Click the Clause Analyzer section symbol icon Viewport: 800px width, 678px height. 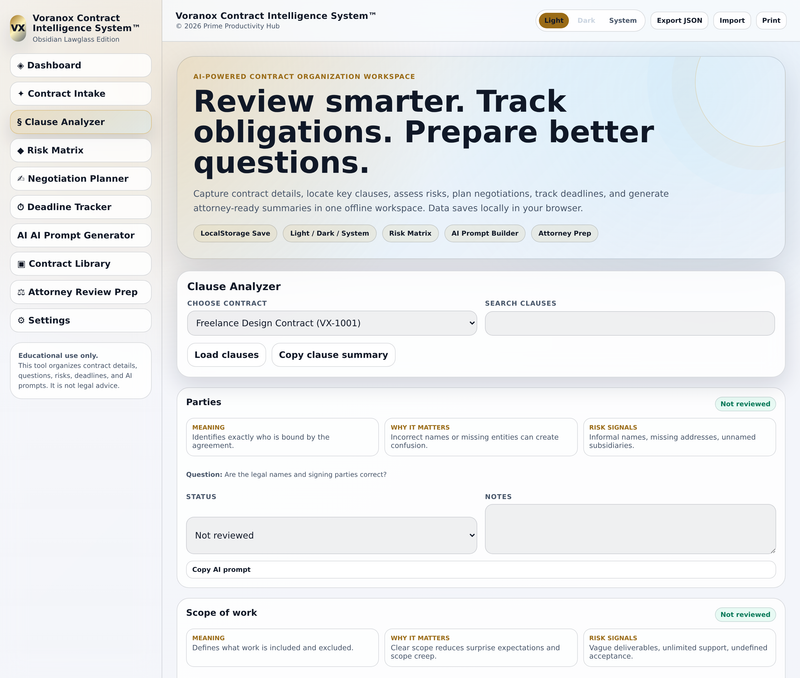[x=19, y=122]
